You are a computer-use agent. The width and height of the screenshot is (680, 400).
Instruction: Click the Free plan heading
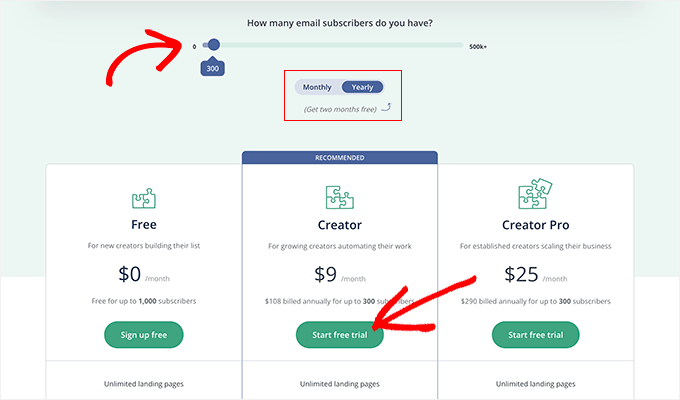[144, 225]
